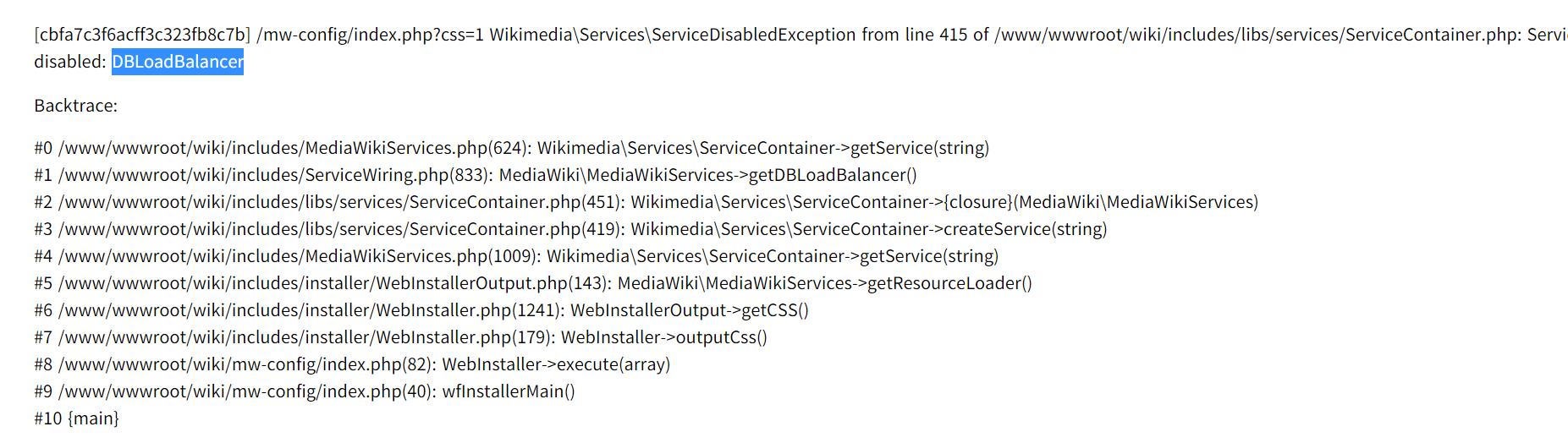This screenshot has width=1568, height=443.
Task: Click the '#10 {main}' line
Action: coord(76,418)
